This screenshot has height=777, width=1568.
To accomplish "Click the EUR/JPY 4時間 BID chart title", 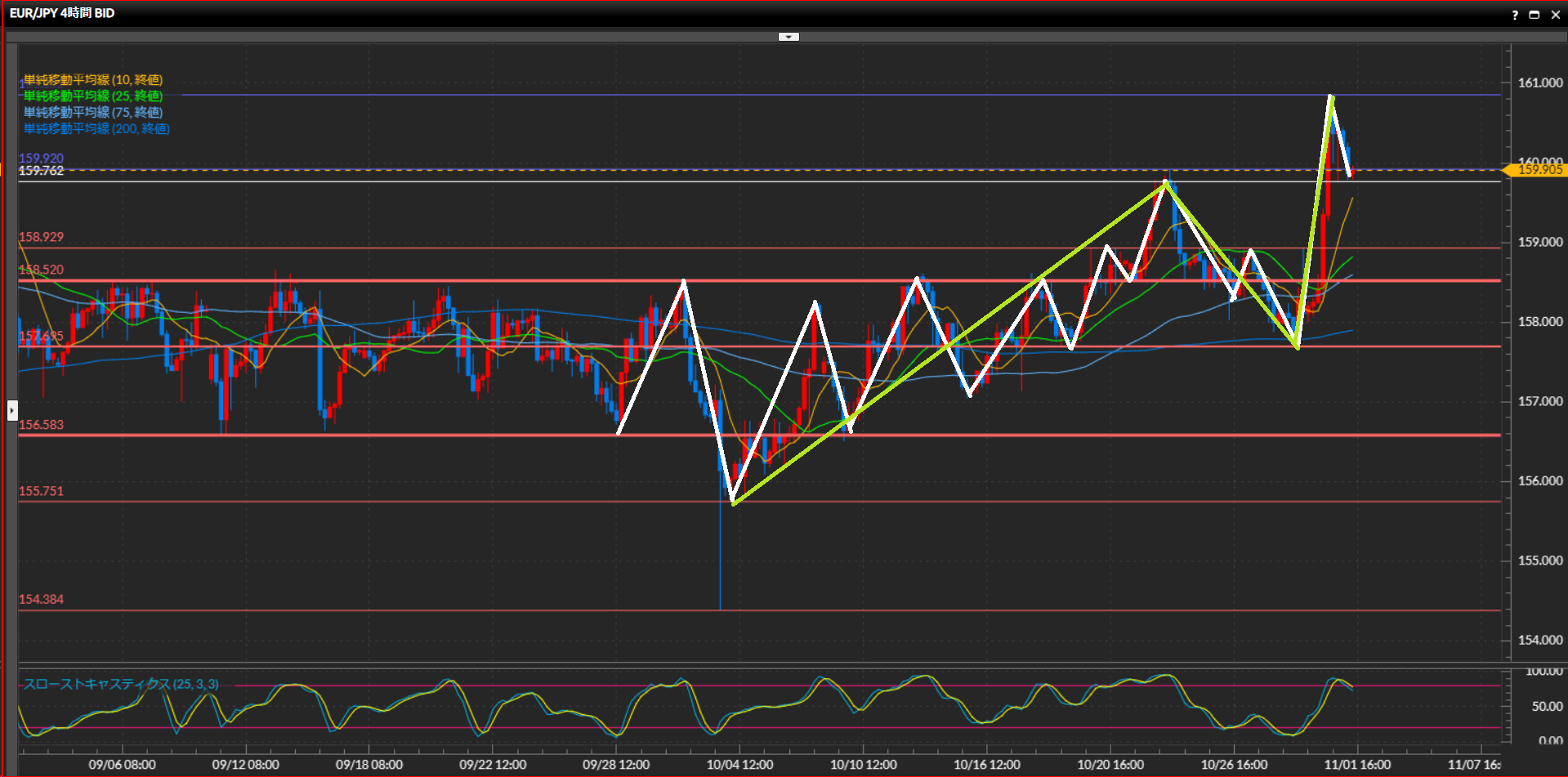I will tap(62, 13).
